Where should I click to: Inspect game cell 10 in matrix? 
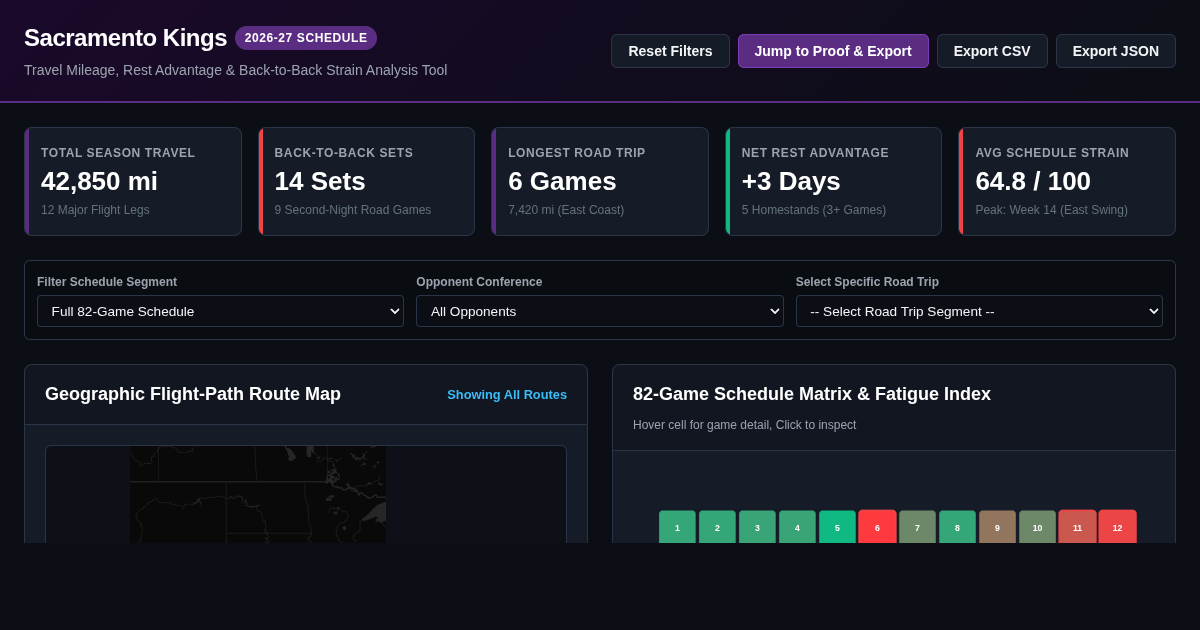1037,527
